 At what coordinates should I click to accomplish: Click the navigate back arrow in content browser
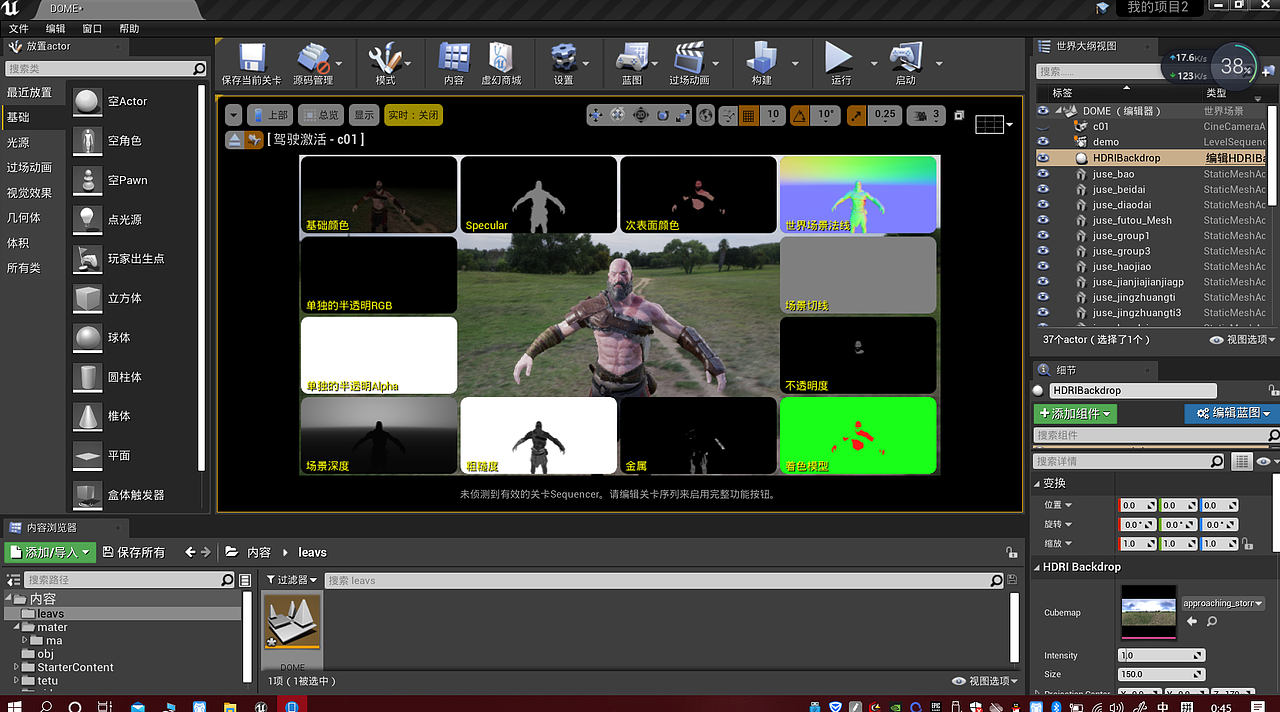pyautogui.click(x=190, y=552)
